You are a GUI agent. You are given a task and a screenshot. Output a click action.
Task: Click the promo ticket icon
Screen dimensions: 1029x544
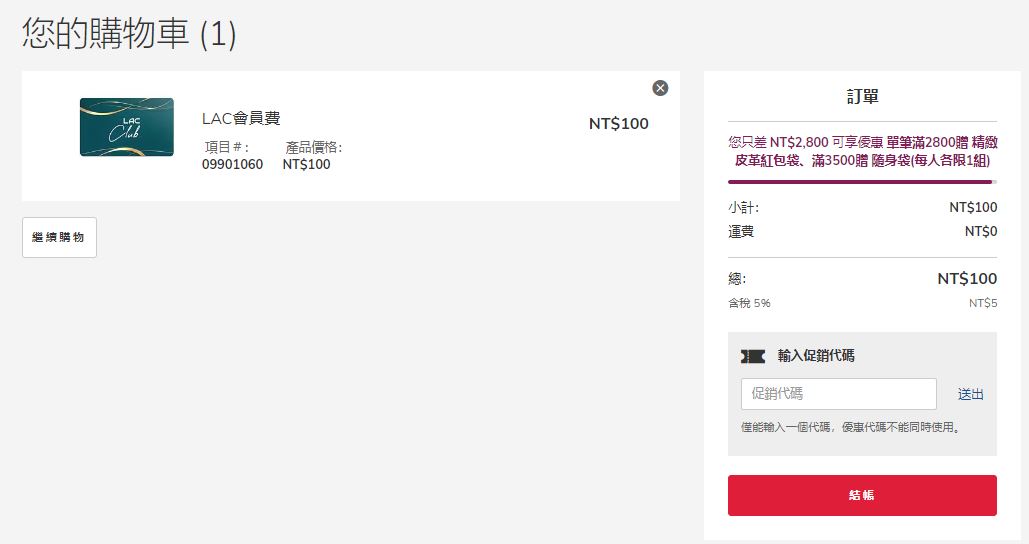[x=753, y=356]
